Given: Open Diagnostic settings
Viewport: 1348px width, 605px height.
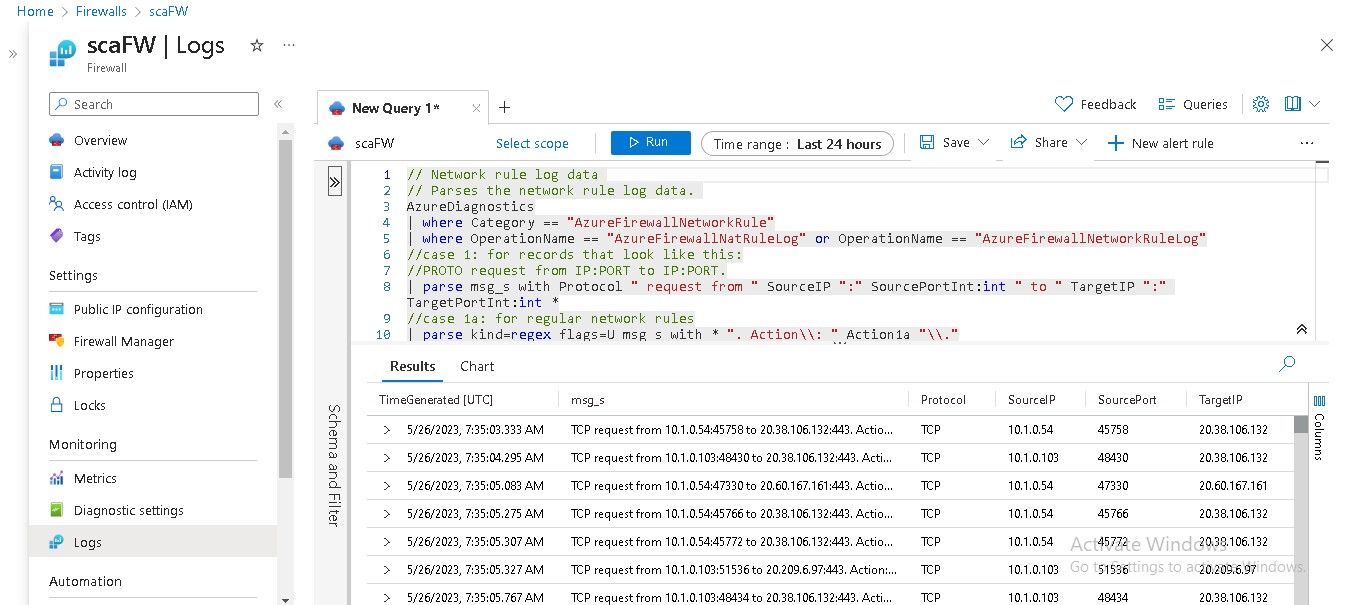Looking at the screenshot, I should (128, 510).
